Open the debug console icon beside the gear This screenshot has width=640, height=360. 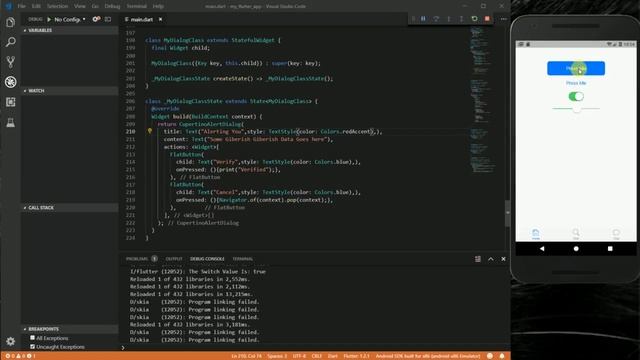tap(108, 19)
